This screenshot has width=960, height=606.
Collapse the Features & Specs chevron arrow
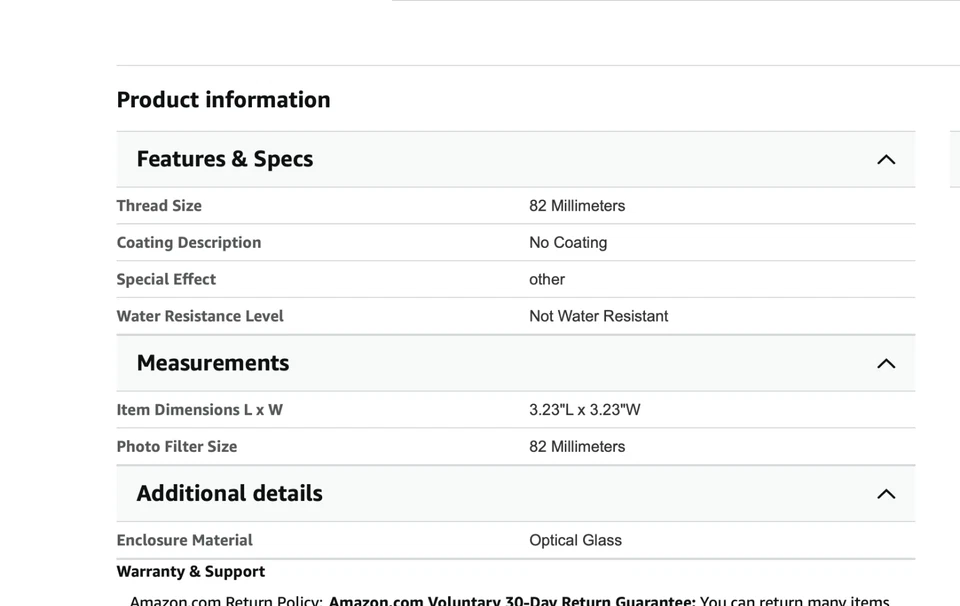[886, 160]
